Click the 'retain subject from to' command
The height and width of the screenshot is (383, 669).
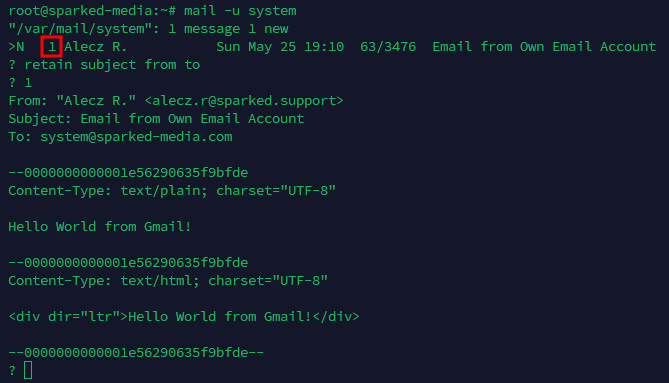pyautogui.click(x=112, y=65)
